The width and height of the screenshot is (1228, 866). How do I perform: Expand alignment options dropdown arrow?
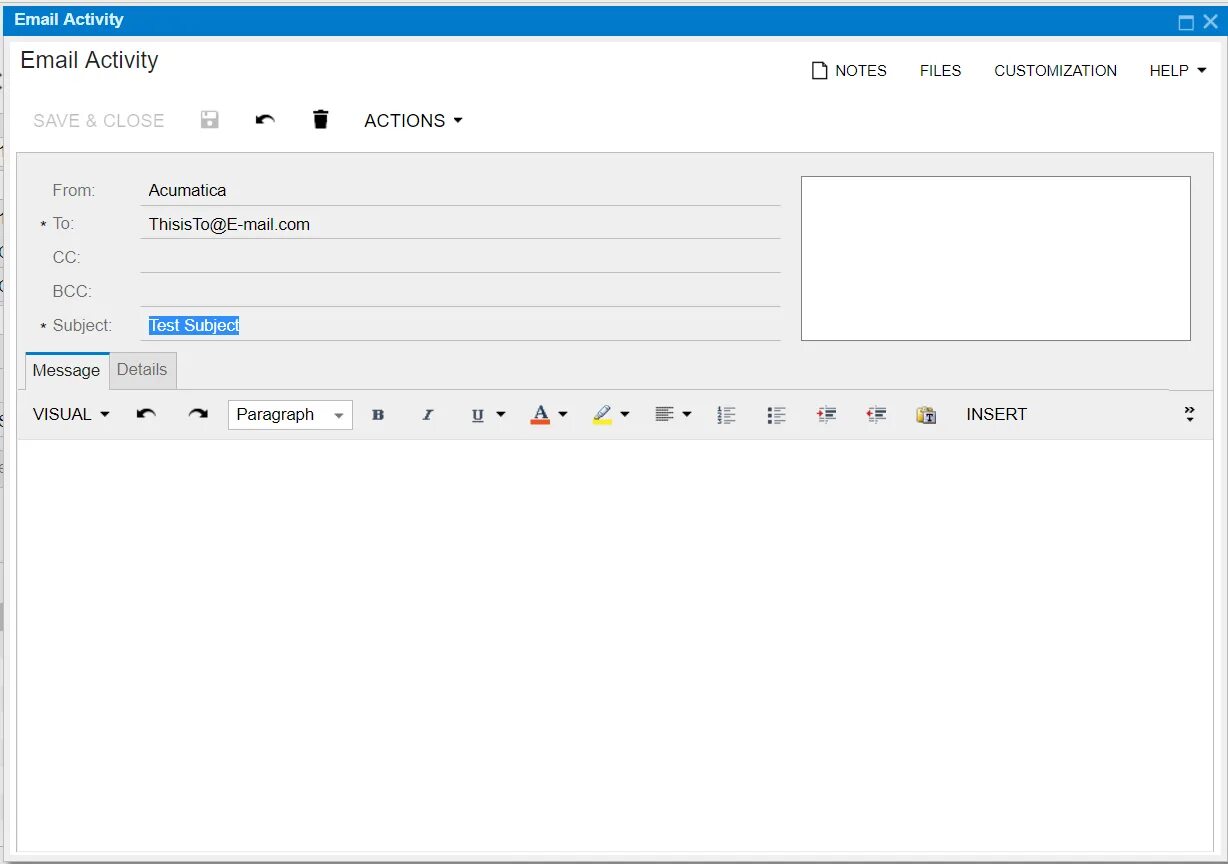point(687,414)
